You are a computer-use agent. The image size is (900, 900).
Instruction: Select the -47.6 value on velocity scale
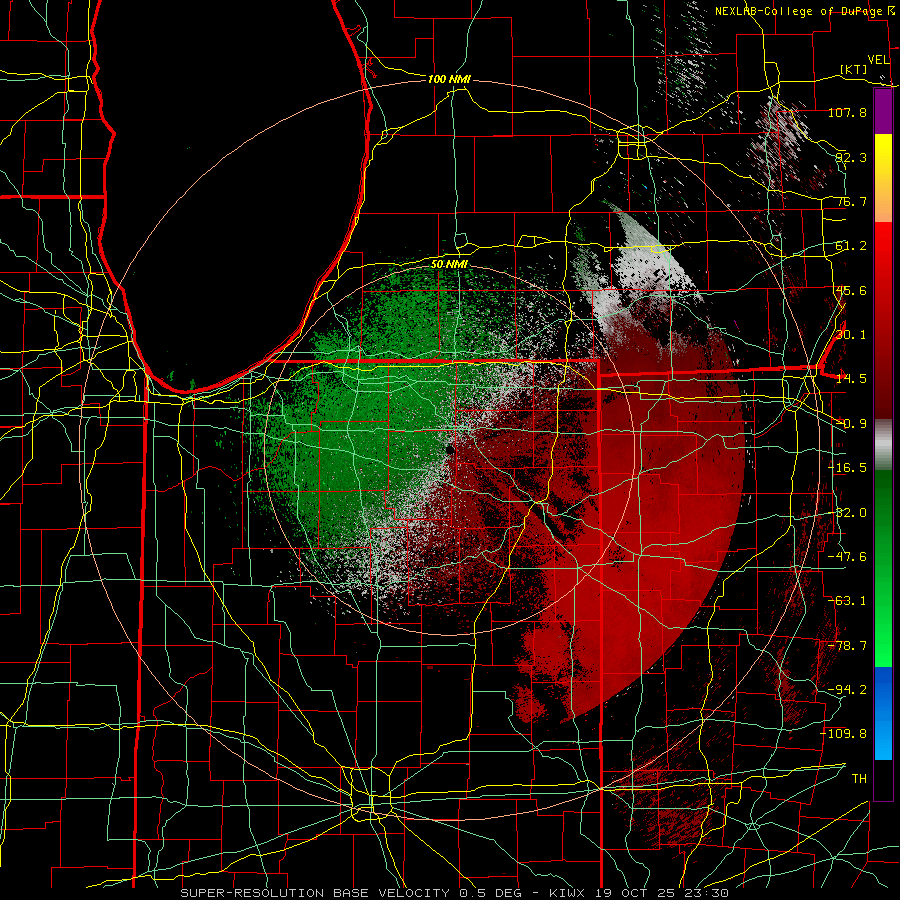tap(847, 557)
